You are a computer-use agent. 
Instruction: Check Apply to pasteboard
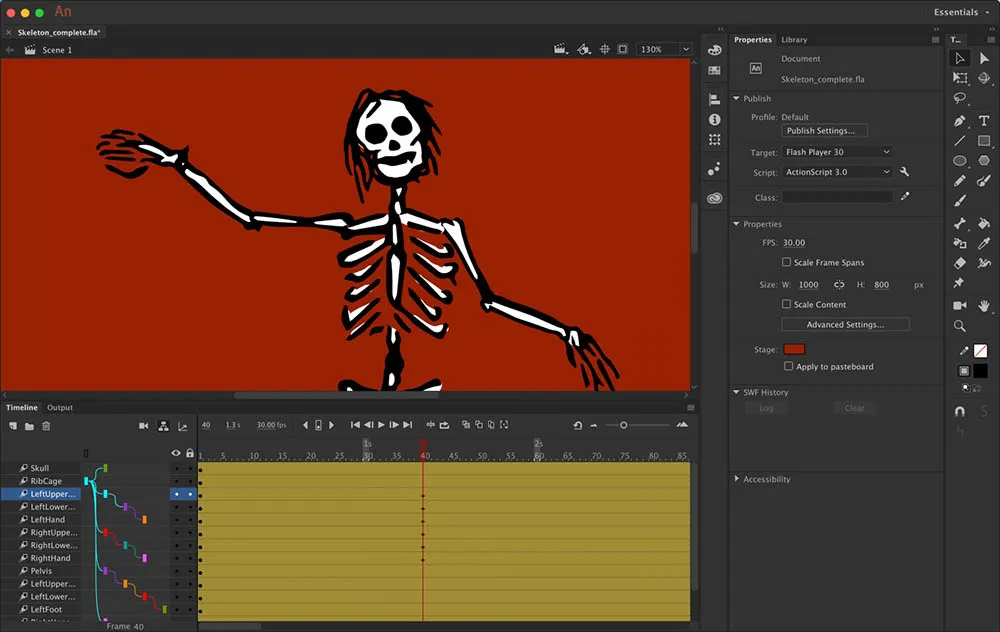786,366
